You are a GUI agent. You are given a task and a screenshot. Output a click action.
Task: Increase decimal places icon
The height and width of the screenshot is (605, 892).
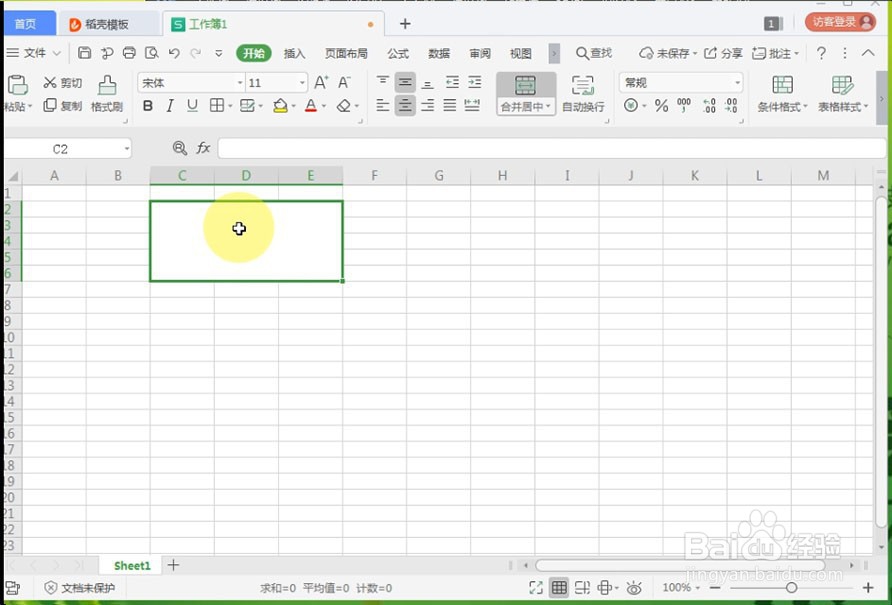coord(709,106)
